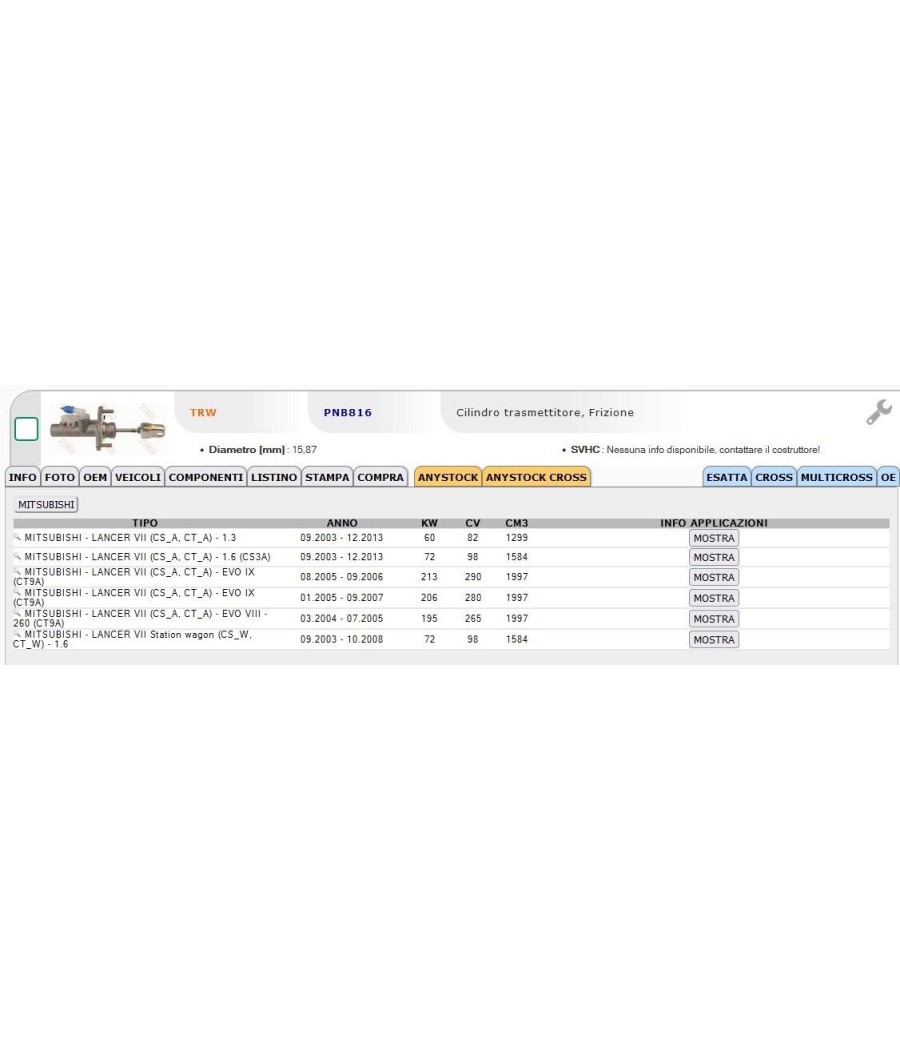The height and width of the screenshot is (1050, 900).
Task: Select the ESATTA tab
Action: click(727, 477)
